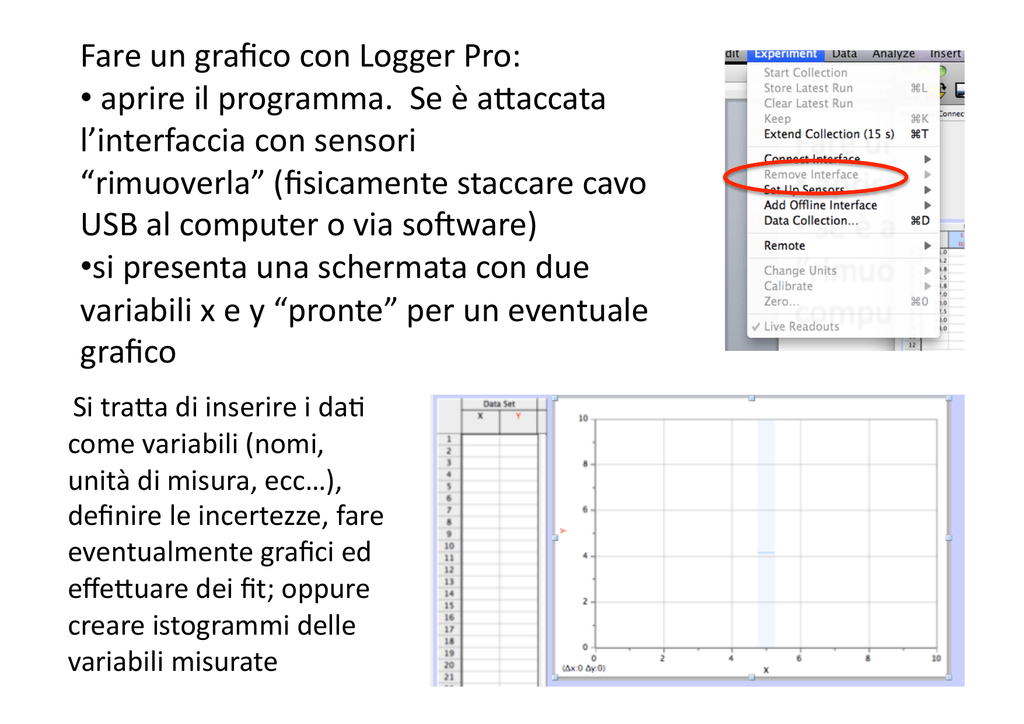Choose Start Collection from the Experiment menu
Viewport: 1024px width, 724px height.
[x=805, y=72]
